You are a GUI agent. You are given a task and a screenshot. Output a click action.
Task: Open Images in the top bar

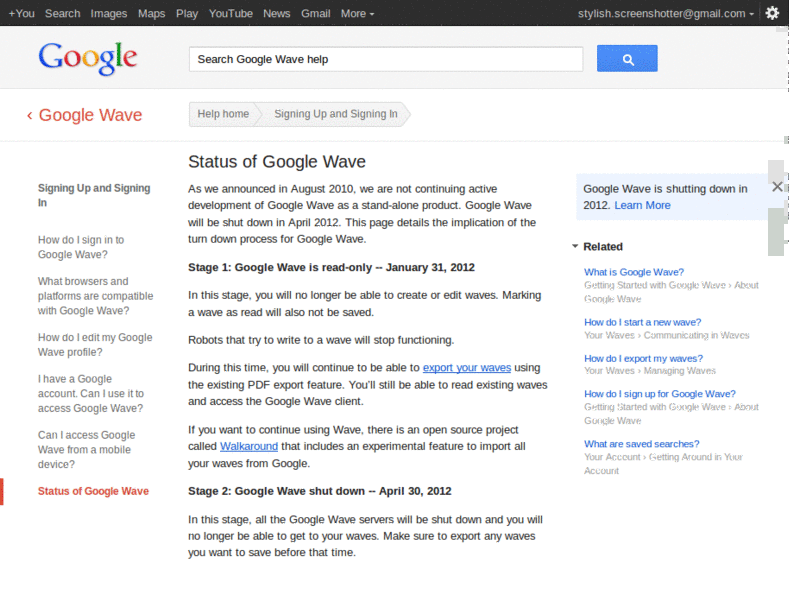coord(109,14)
